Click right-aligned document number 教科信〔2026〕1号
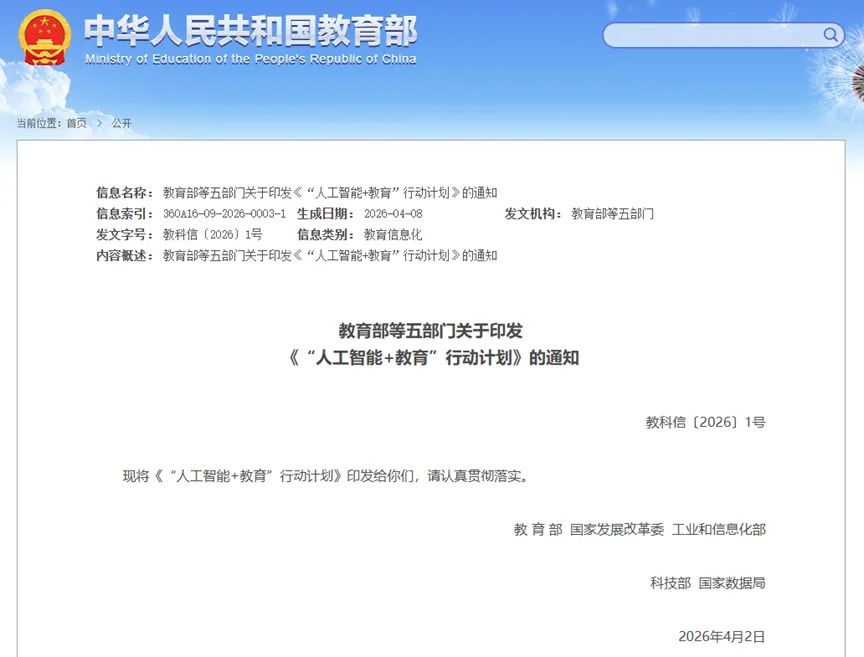This screenshot has width=864, height=657. (705, 422)
